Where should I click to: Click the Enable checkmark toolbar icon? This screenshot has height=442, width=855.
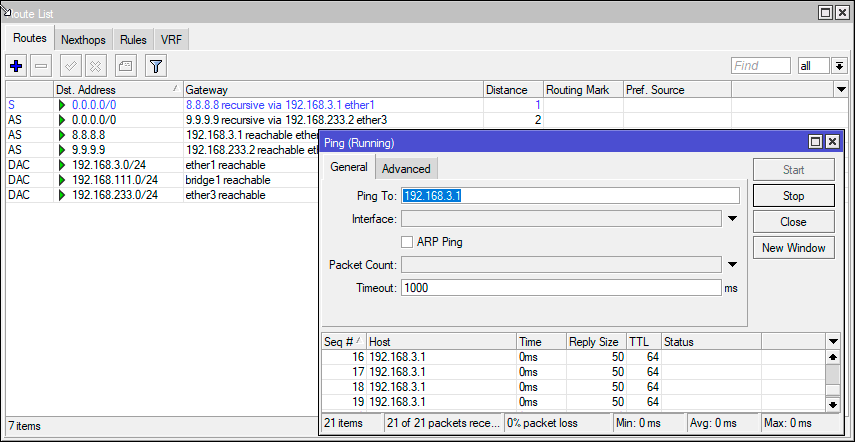[71, 66]
